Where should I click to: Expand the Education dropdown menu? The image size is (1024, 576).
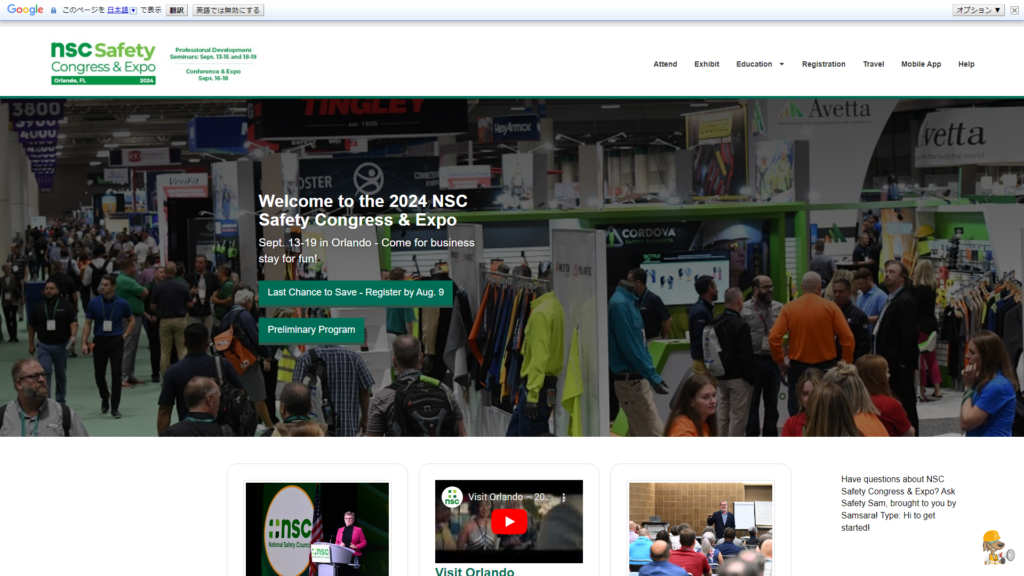pos(760,64)
